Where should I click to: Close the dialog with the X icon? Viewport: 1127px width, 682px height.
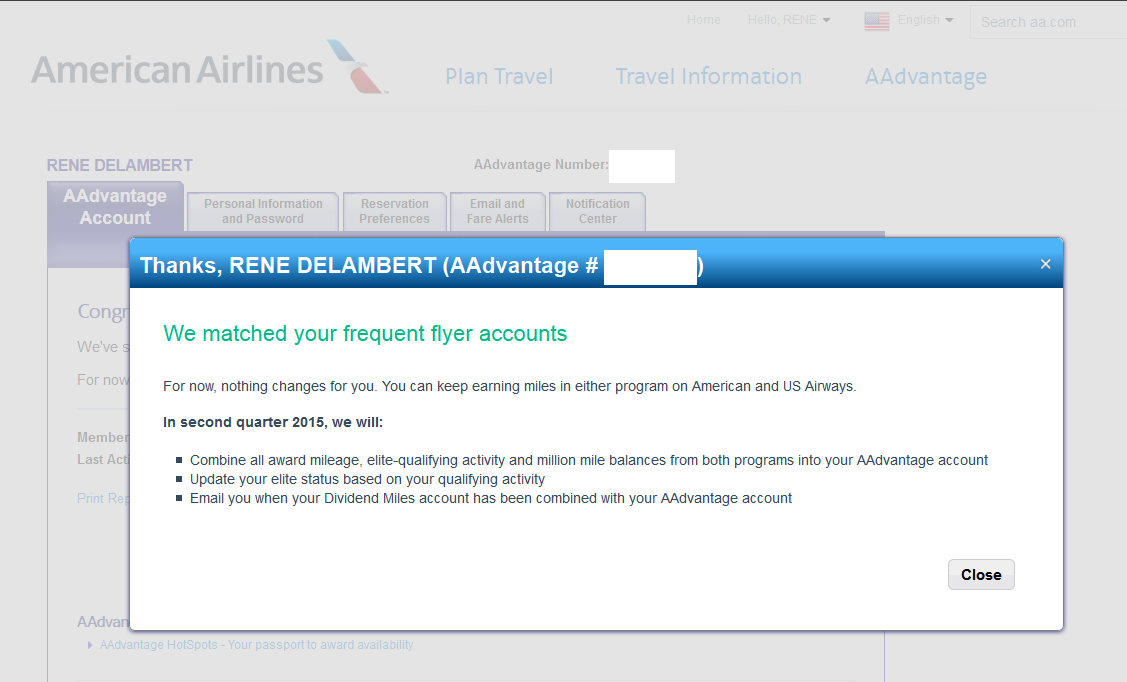(1045, 264)
